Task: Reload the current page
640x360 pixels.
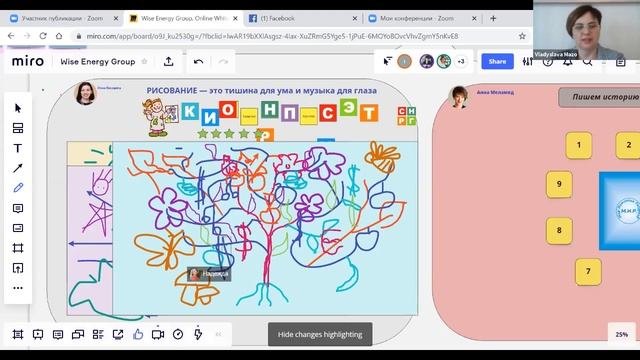Action: 43,36
